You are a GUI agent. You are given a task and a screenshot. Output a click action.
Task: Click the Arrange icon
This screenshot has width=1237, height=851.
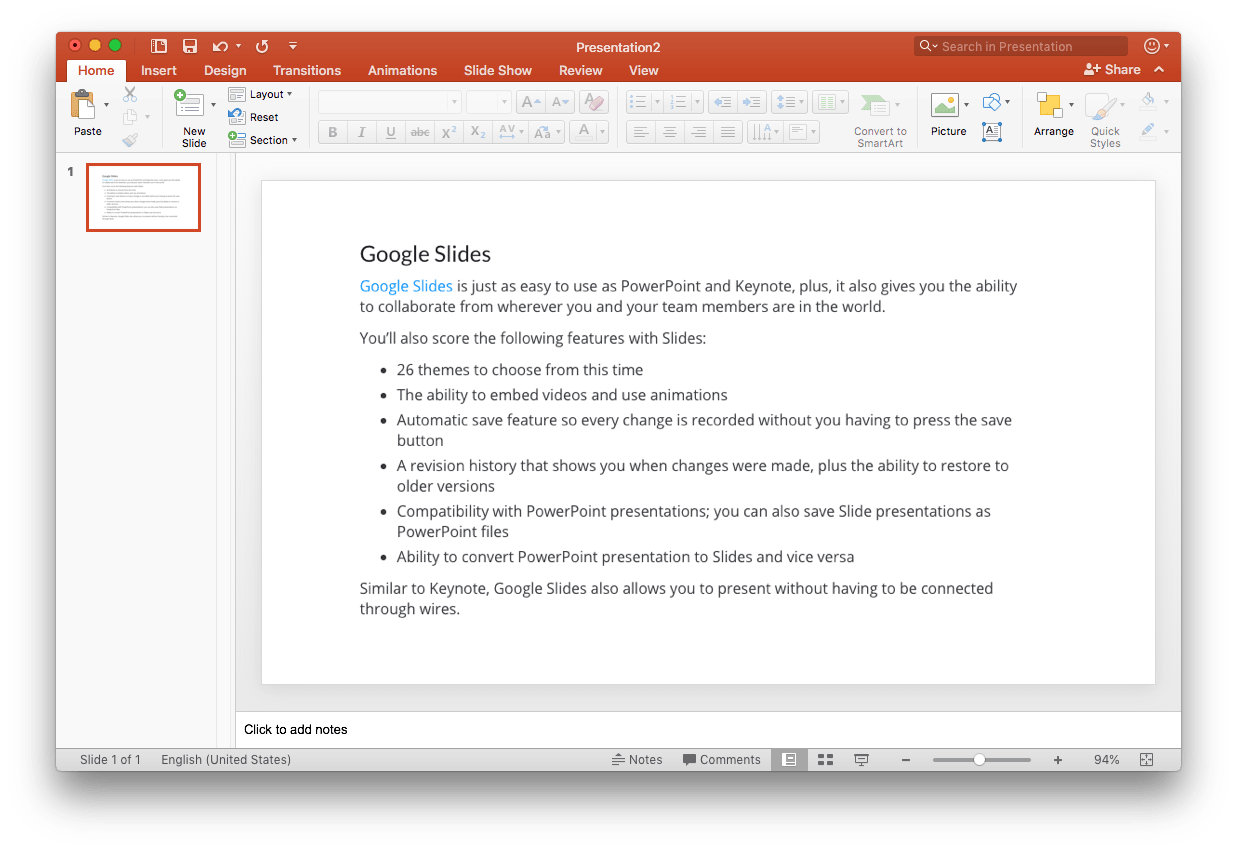(1049, 105)
